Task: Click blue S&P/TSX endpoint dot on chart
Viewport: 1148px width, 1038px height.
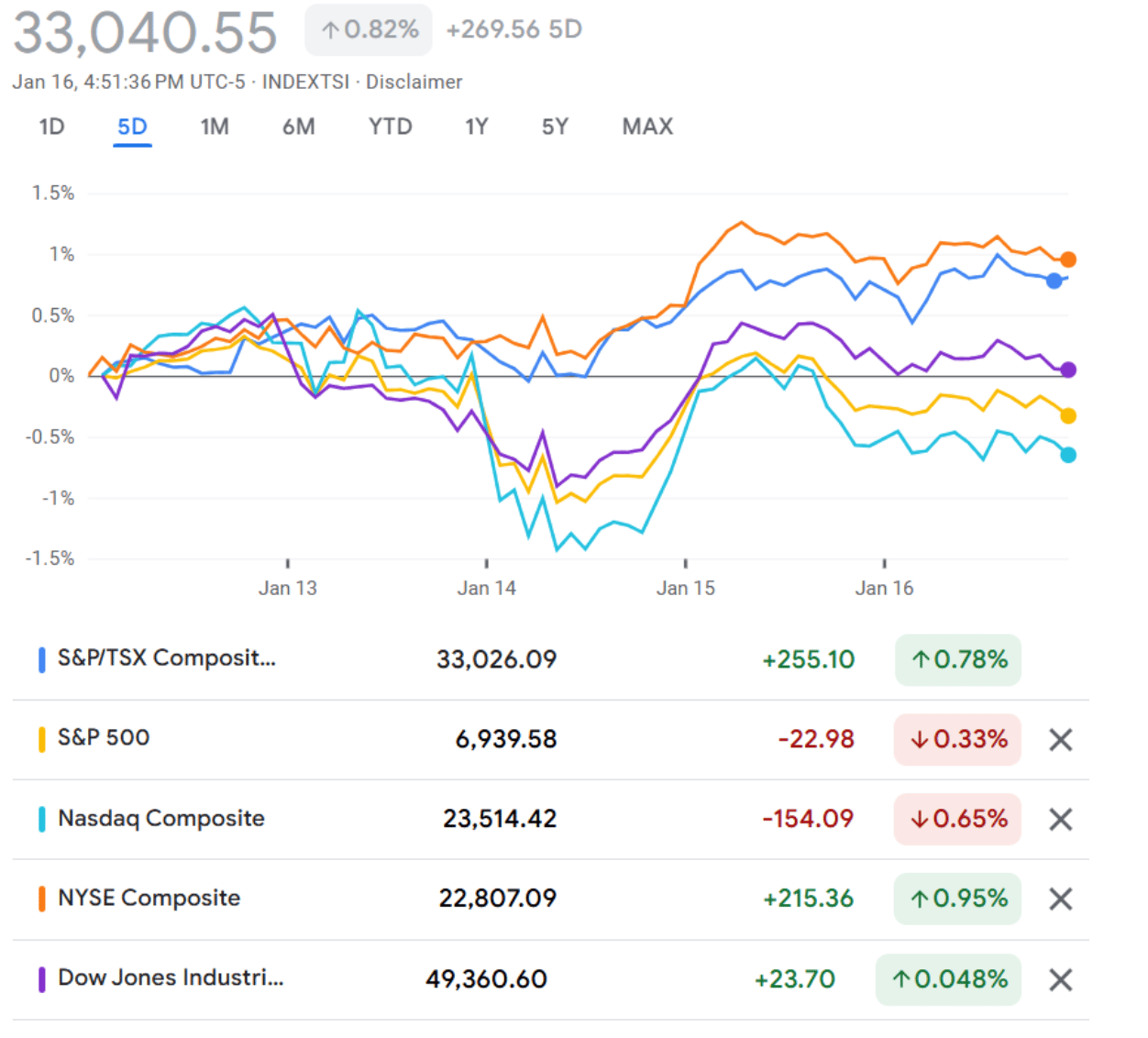Action: pyautogui.click(x=1054, y=281)
